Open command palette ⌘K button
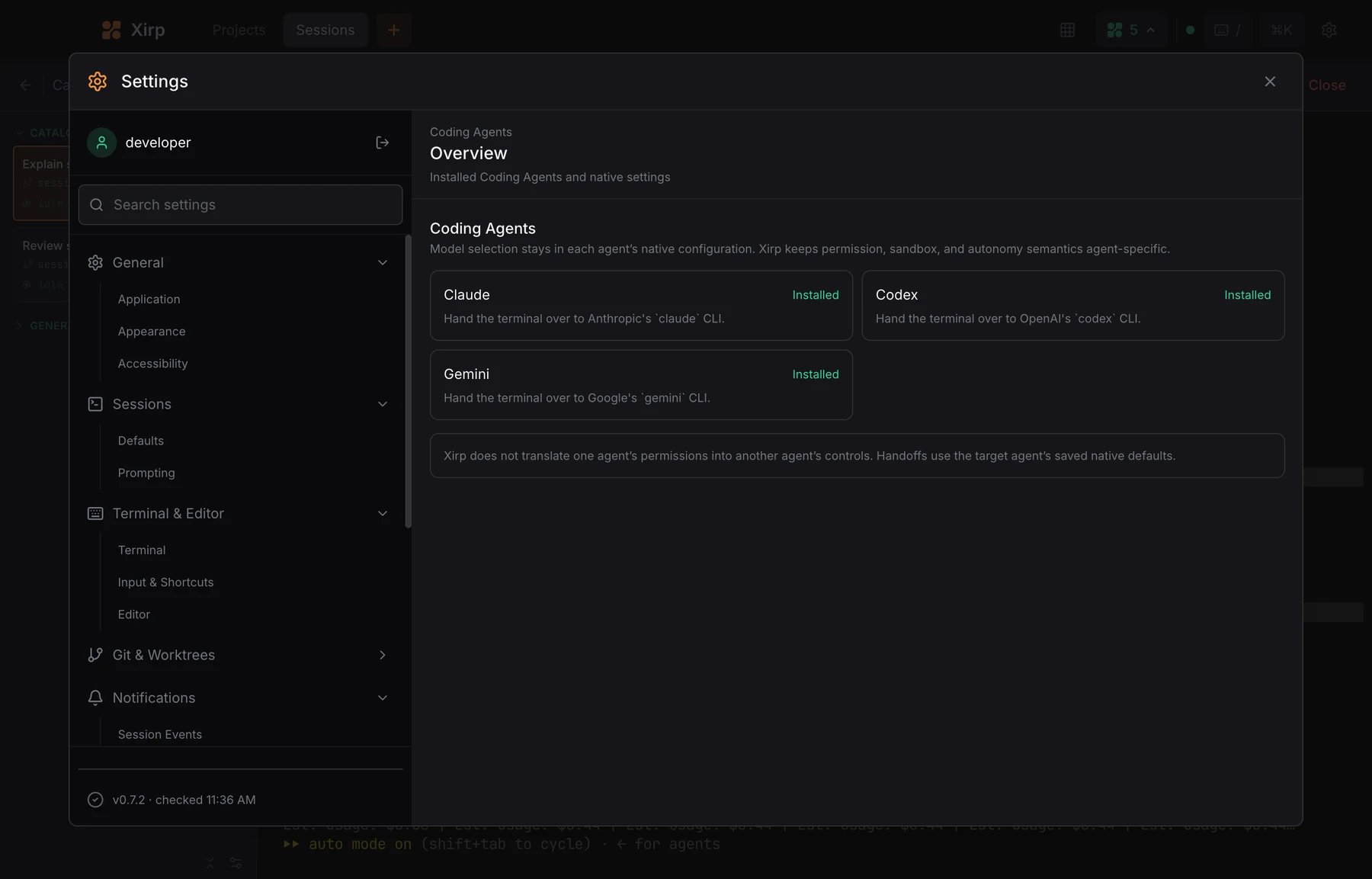 [x=1281, y=30]
